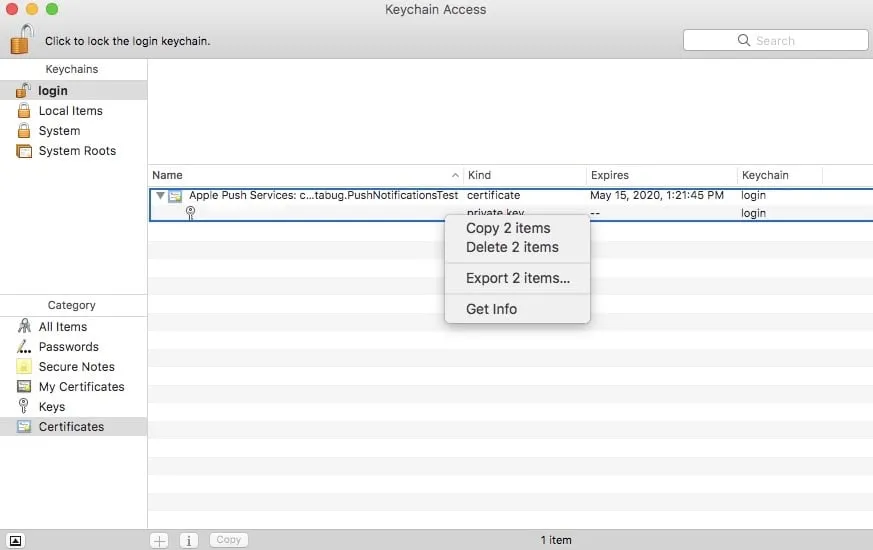Click the 'certificate' kind cell
The width and height of the screenshot is (873, 550).
point(493,195)
